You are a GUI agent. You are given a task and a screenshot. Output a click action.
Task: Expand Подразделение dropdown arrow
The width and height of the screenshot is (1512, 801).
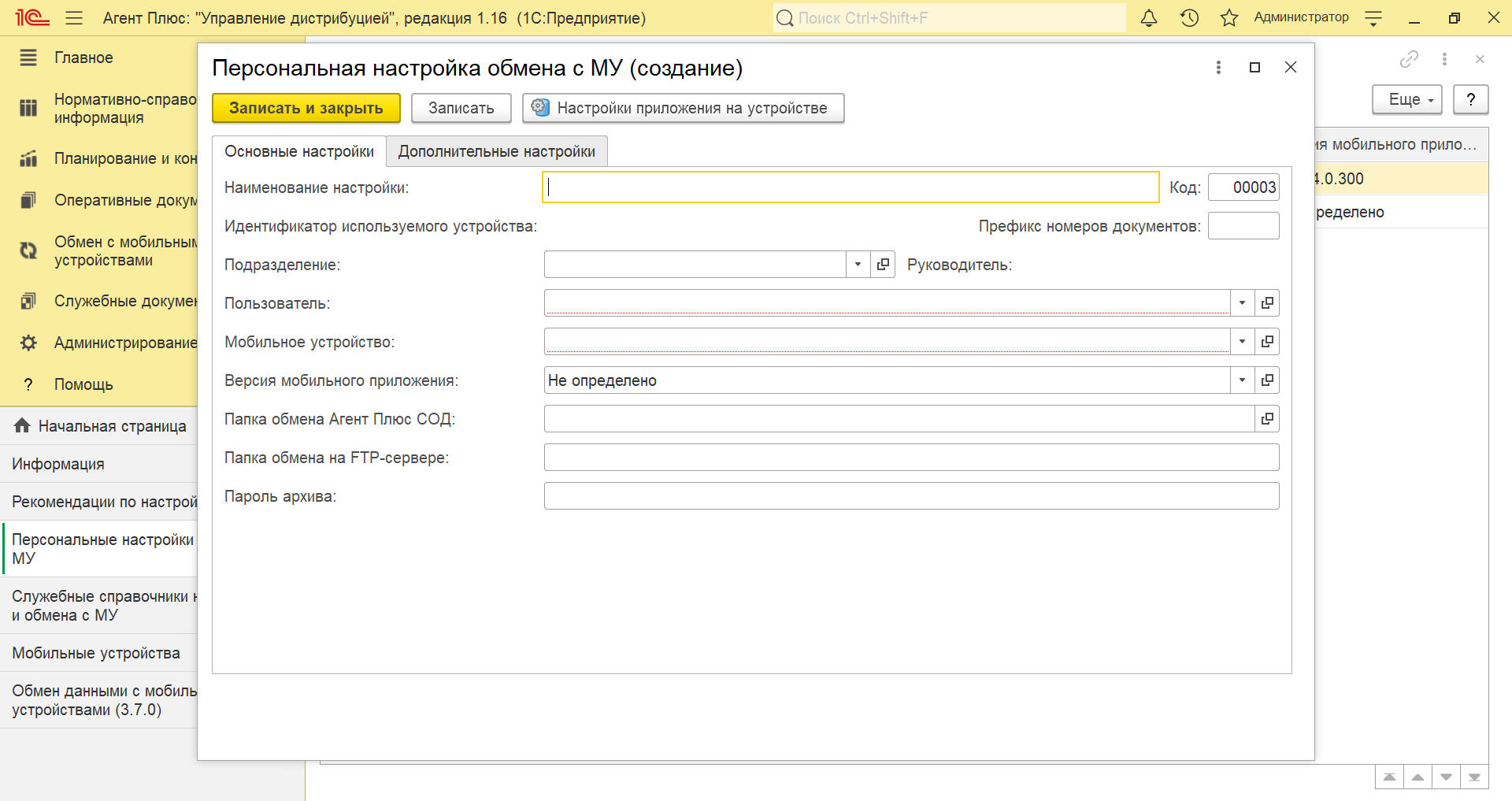pyautogui.click(x=858, y=265)
